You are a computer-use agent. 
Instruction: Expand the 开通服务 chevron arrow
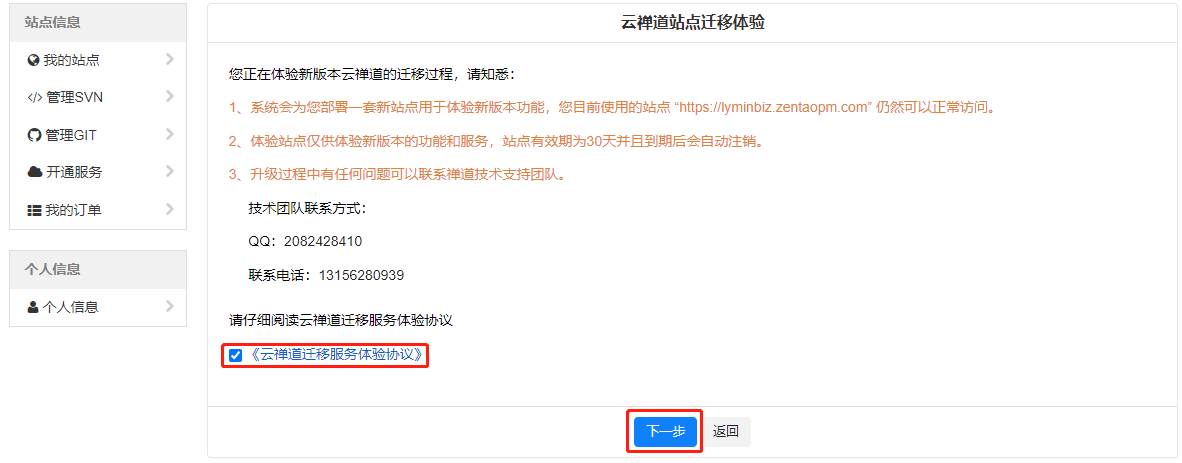coord(170,171)
